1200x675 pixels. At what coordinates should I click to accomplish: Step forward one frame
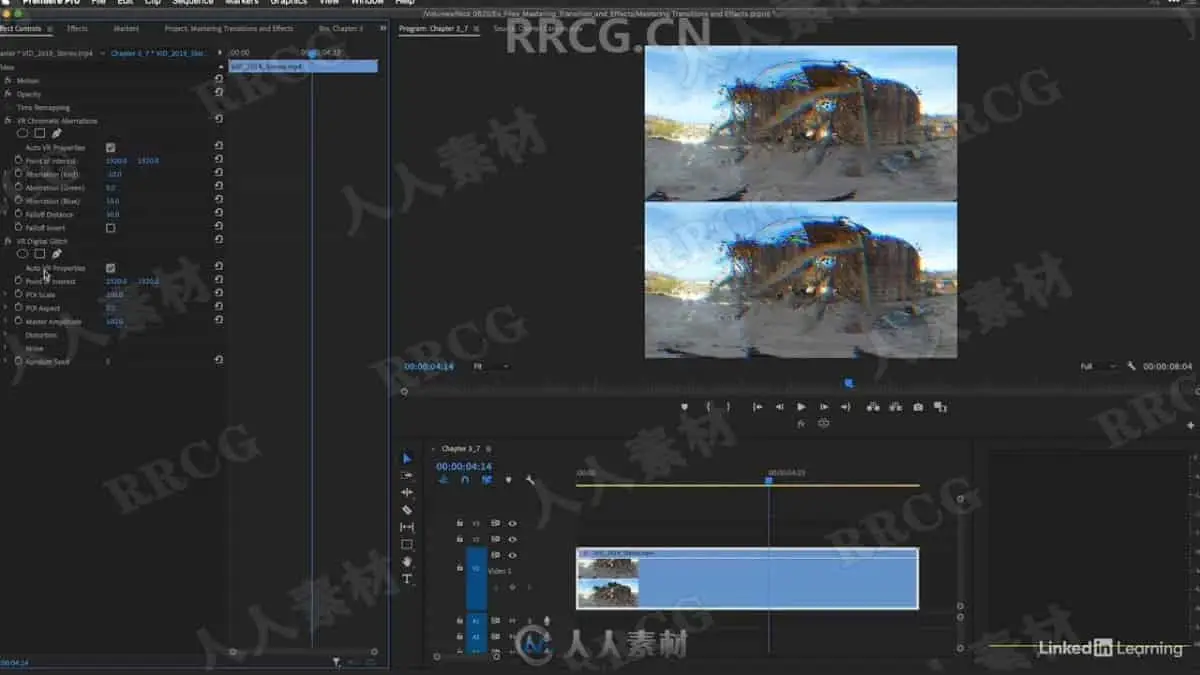(x=824, y=407)
